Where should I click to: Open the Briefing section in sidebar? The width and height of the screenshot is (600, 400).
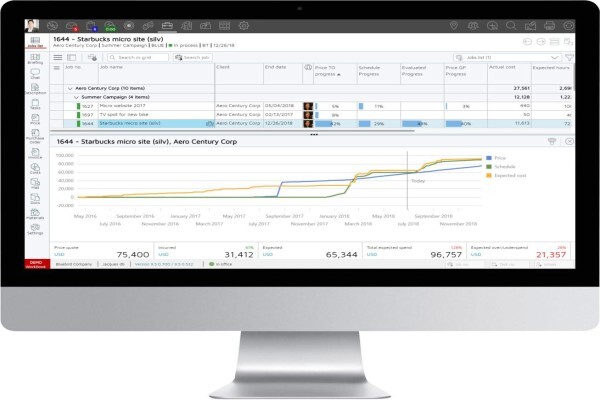point(35,59)
